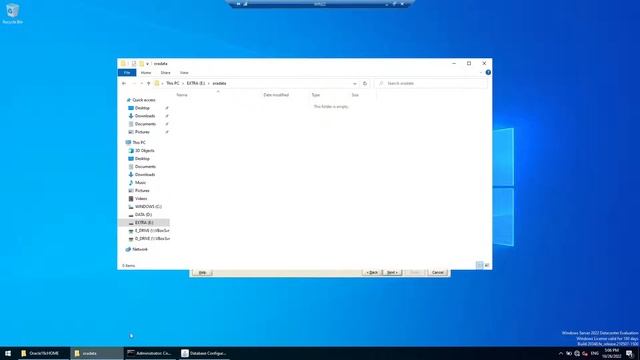Click the up-one-level arrow in Explorer
640x360 pixels.
point(149,83)
